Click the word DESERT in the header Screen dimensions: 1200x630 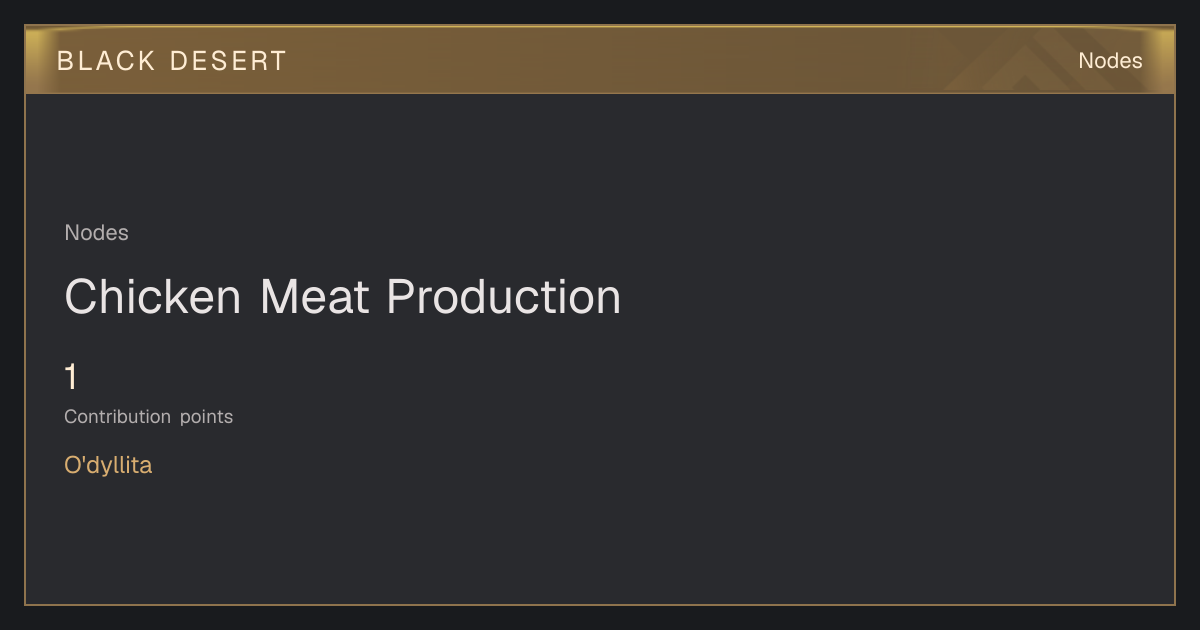(x=228, y=61)
